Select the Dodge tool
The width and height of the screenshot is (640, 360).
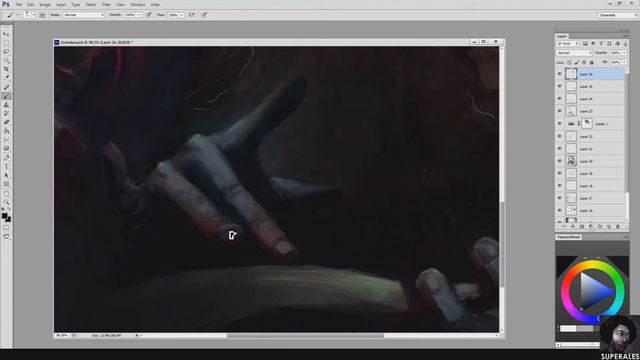click(6, 149)
